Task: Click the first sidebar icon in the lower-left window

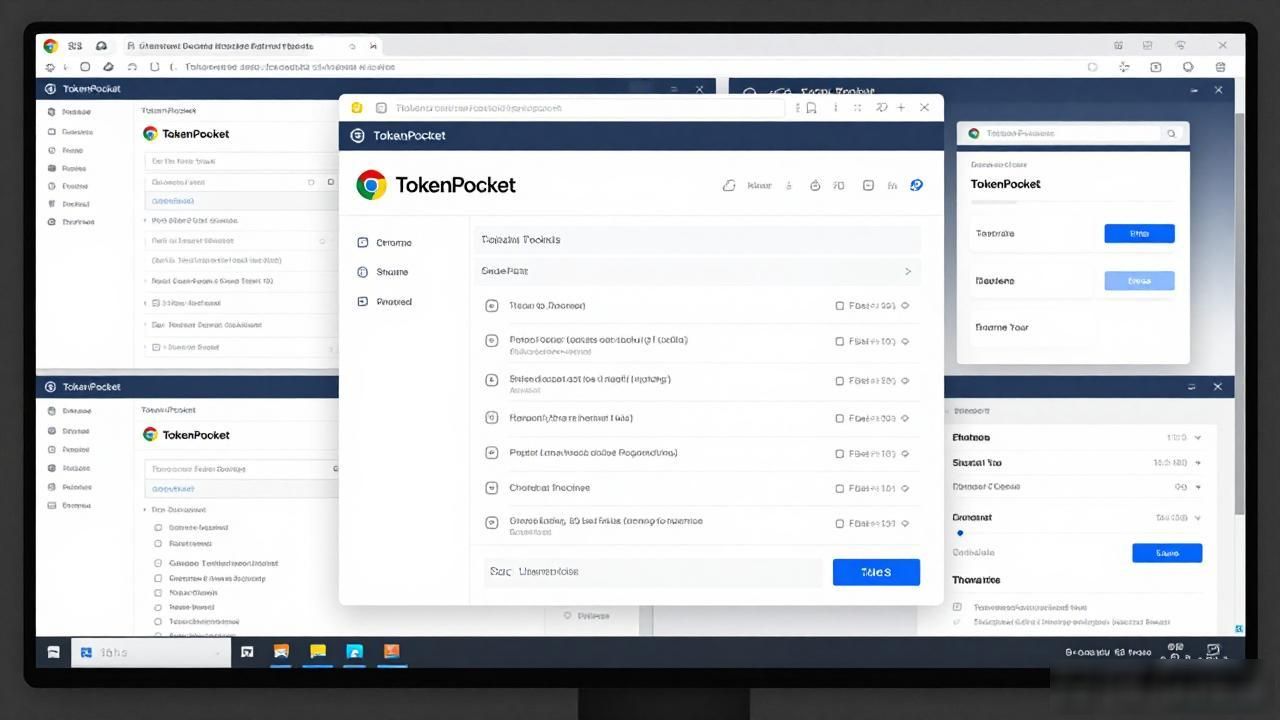Action: click(52, 411)
